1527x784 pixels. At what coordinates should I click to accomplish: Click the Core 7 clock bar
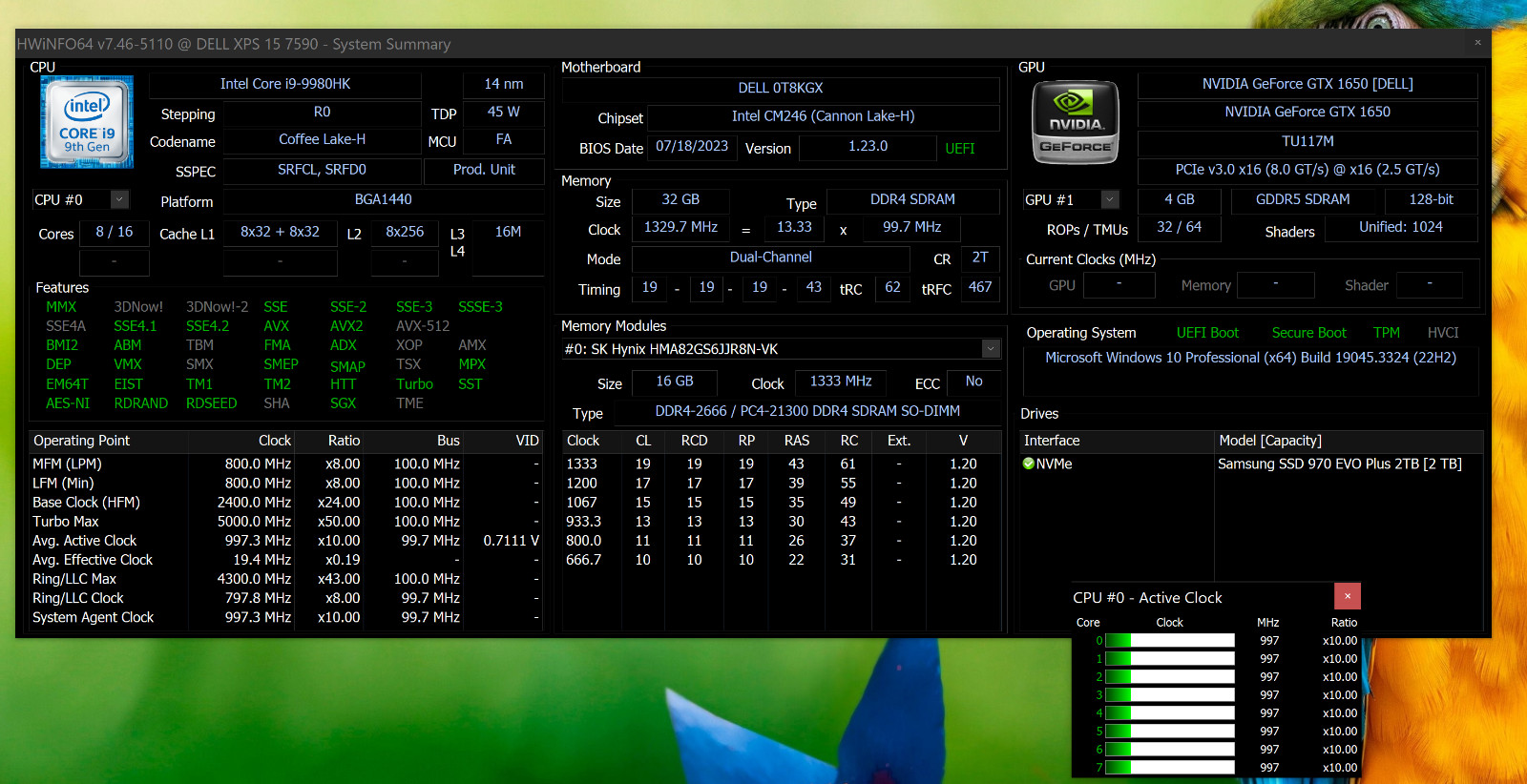point(1169,768)
